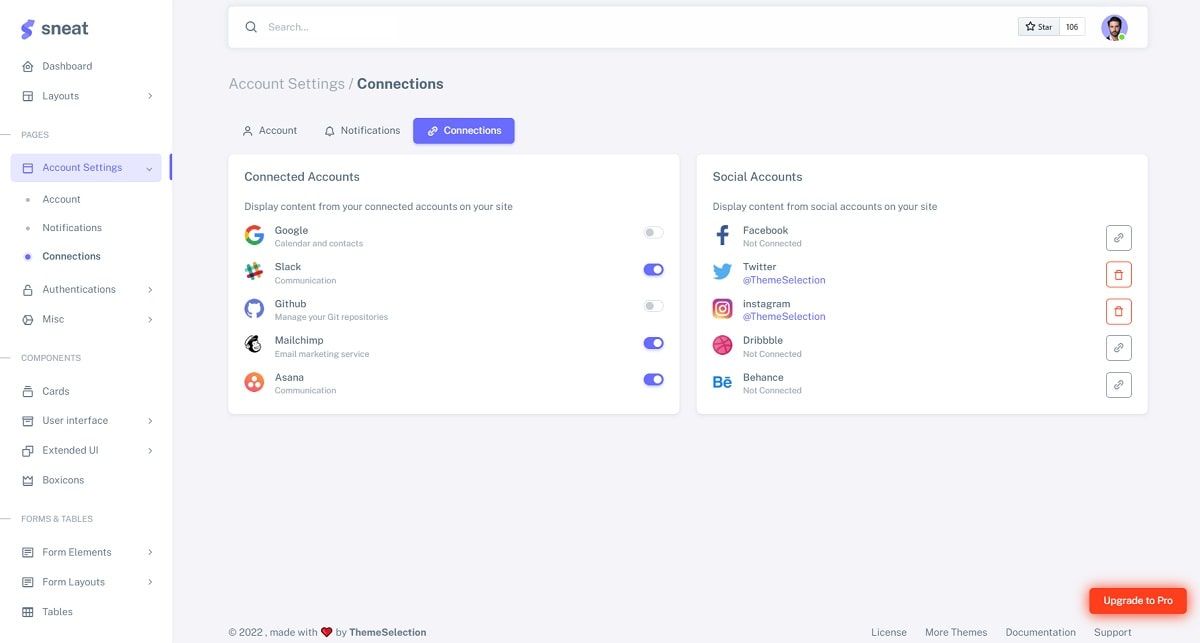Screen dimensions: 1200x643
Task: Collapse the Account Settings menu
Action: 83,165
